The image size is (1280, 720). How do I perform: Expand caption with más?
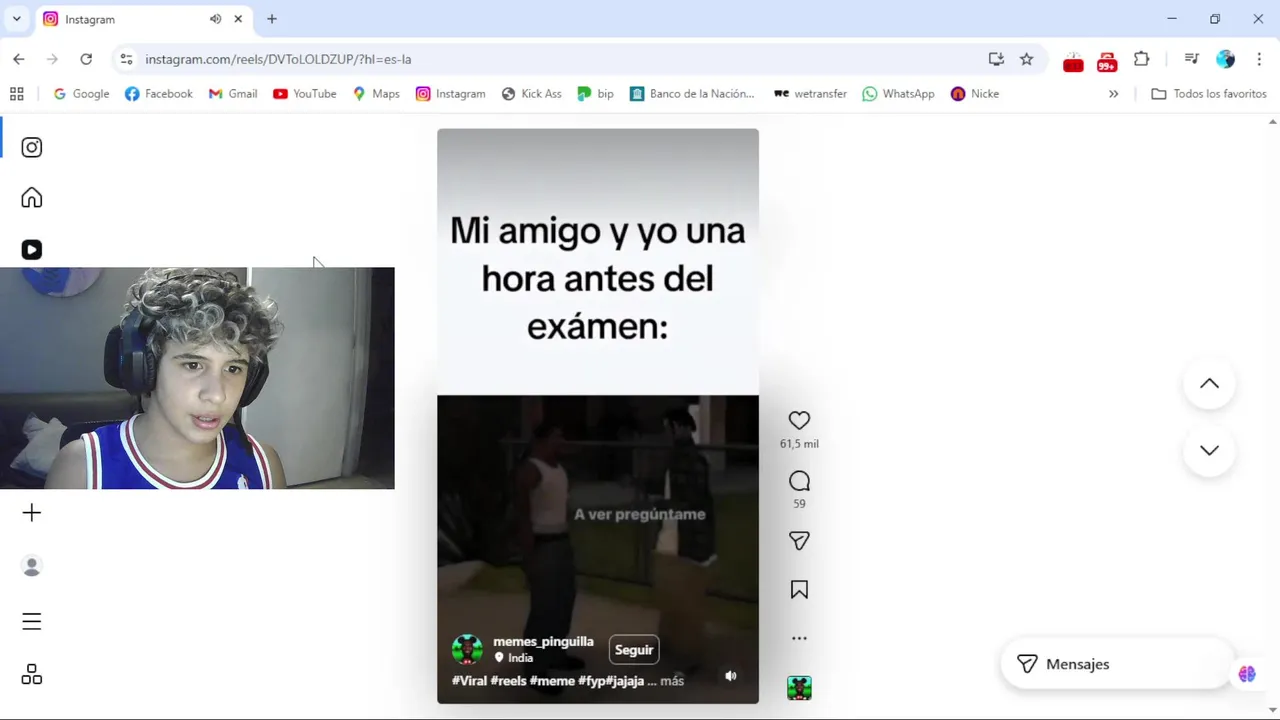click(x=672, y=681)
